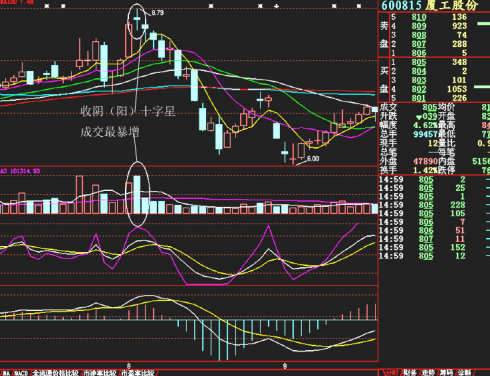Select the MACD indicator tab
Viewport: 490px width, 376px height.
[x=21, y=373]
